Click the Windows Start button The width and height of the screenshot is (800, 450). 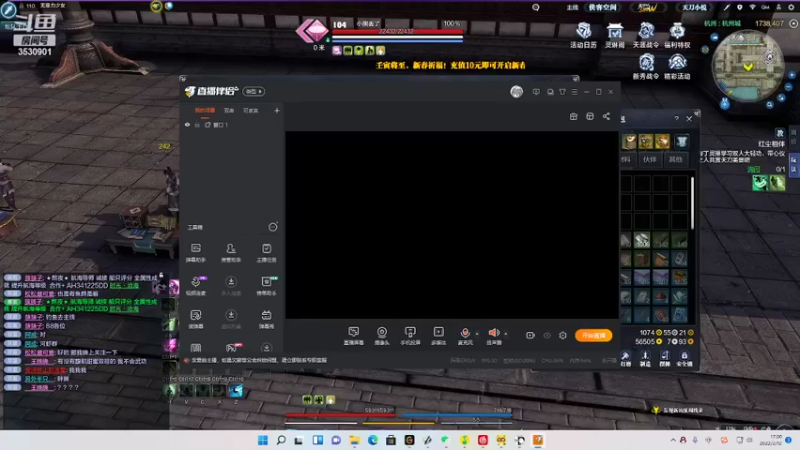point(263,440)
